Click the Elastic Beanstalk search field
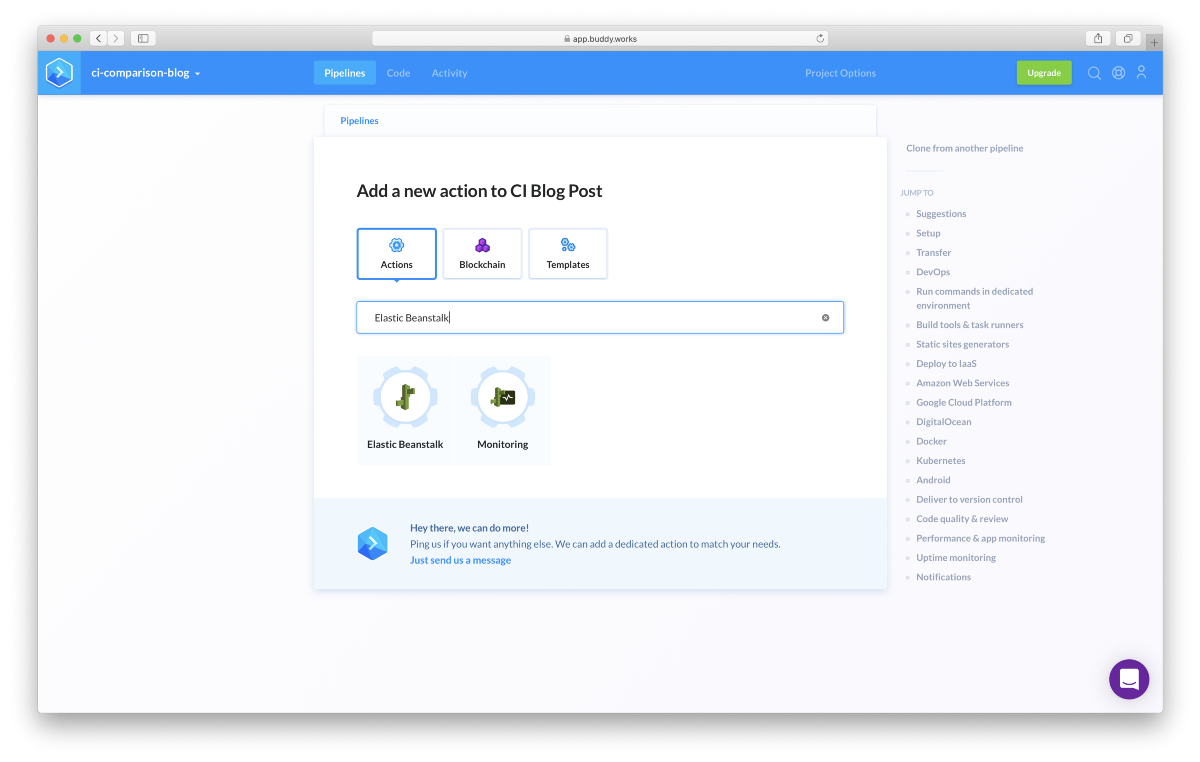This screenshot has width=1200, height=762. 600,317
